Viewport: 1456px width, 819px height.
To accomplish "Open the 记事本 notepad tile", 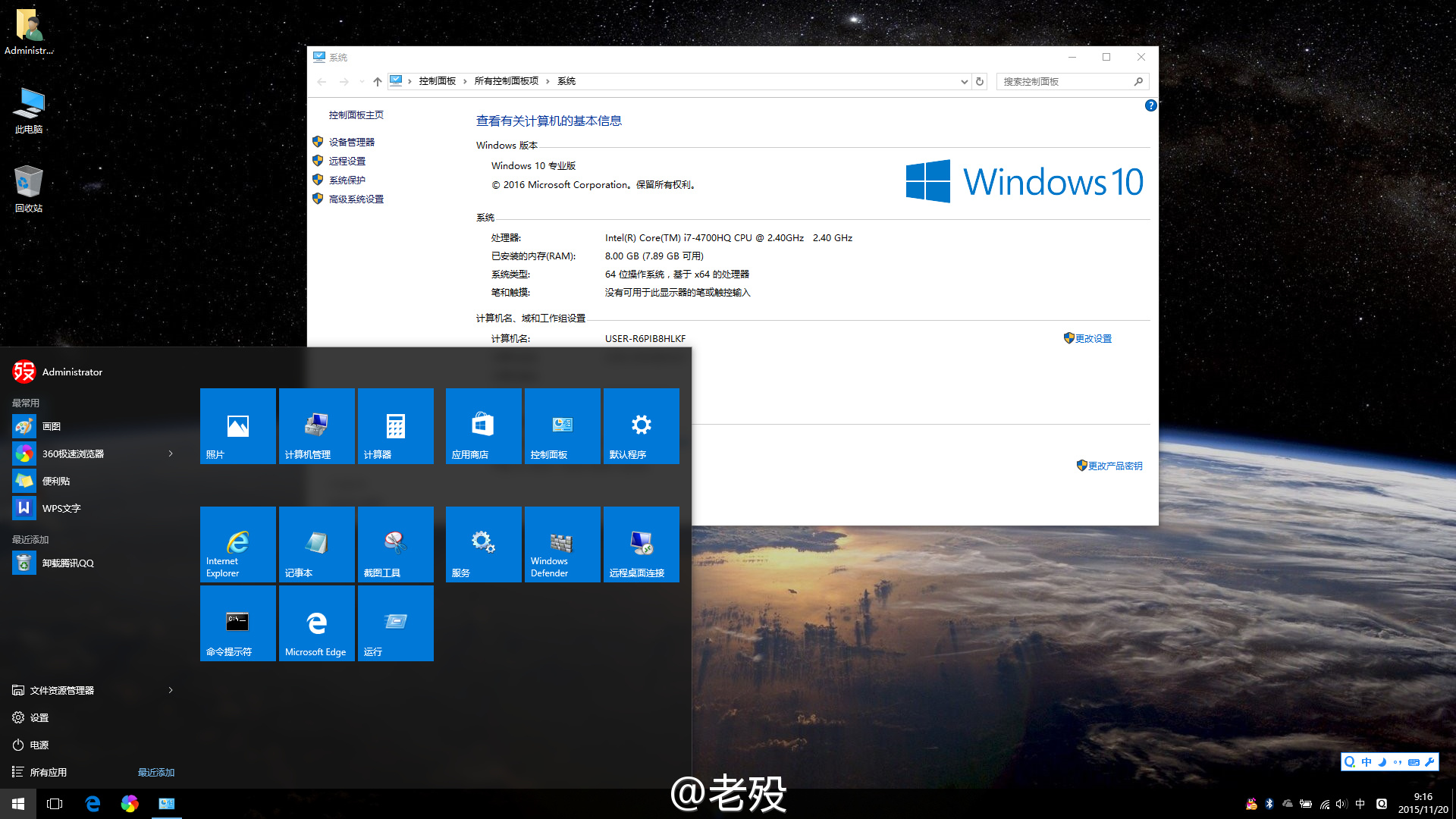I will coord(317,544).
